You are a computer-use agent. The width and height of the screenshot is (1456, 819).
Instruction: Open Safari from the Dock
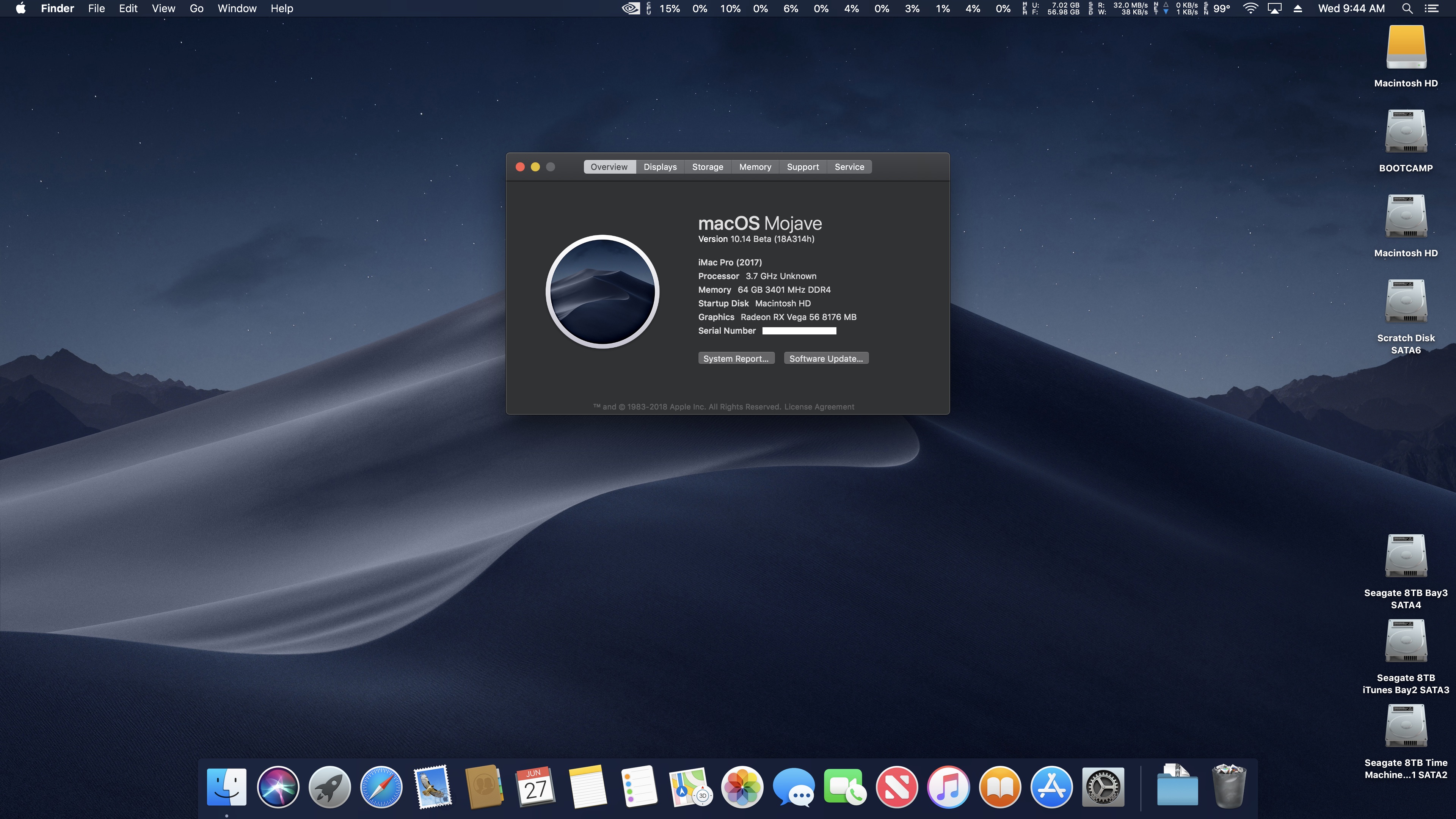point(381,787)
